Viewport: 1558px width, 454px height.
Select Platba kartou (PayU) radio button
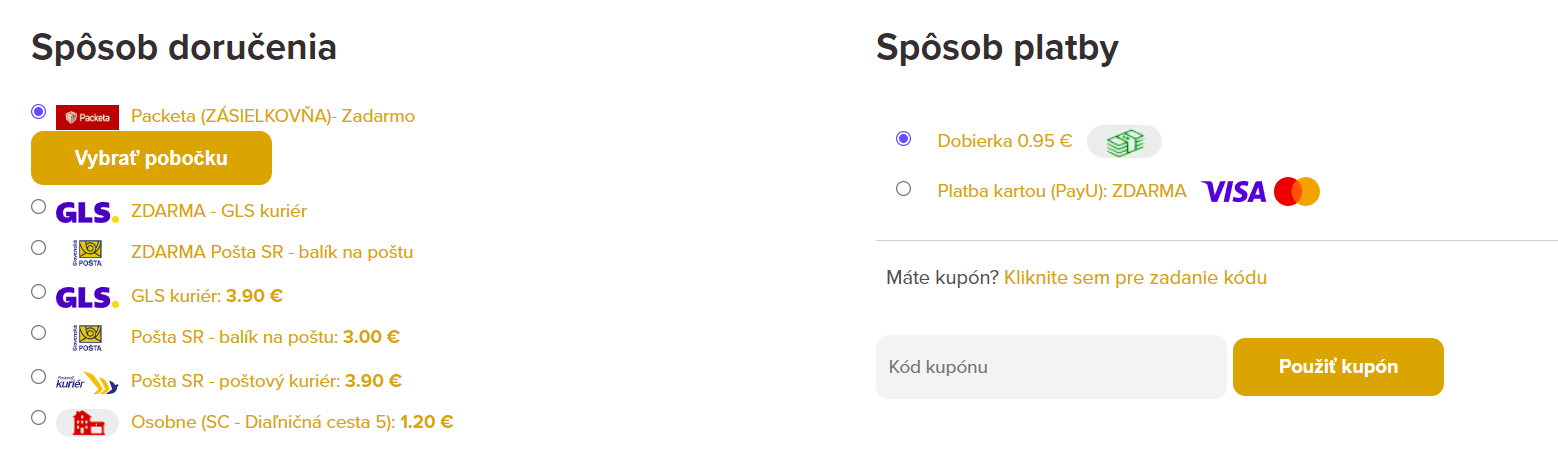[904, 188]
